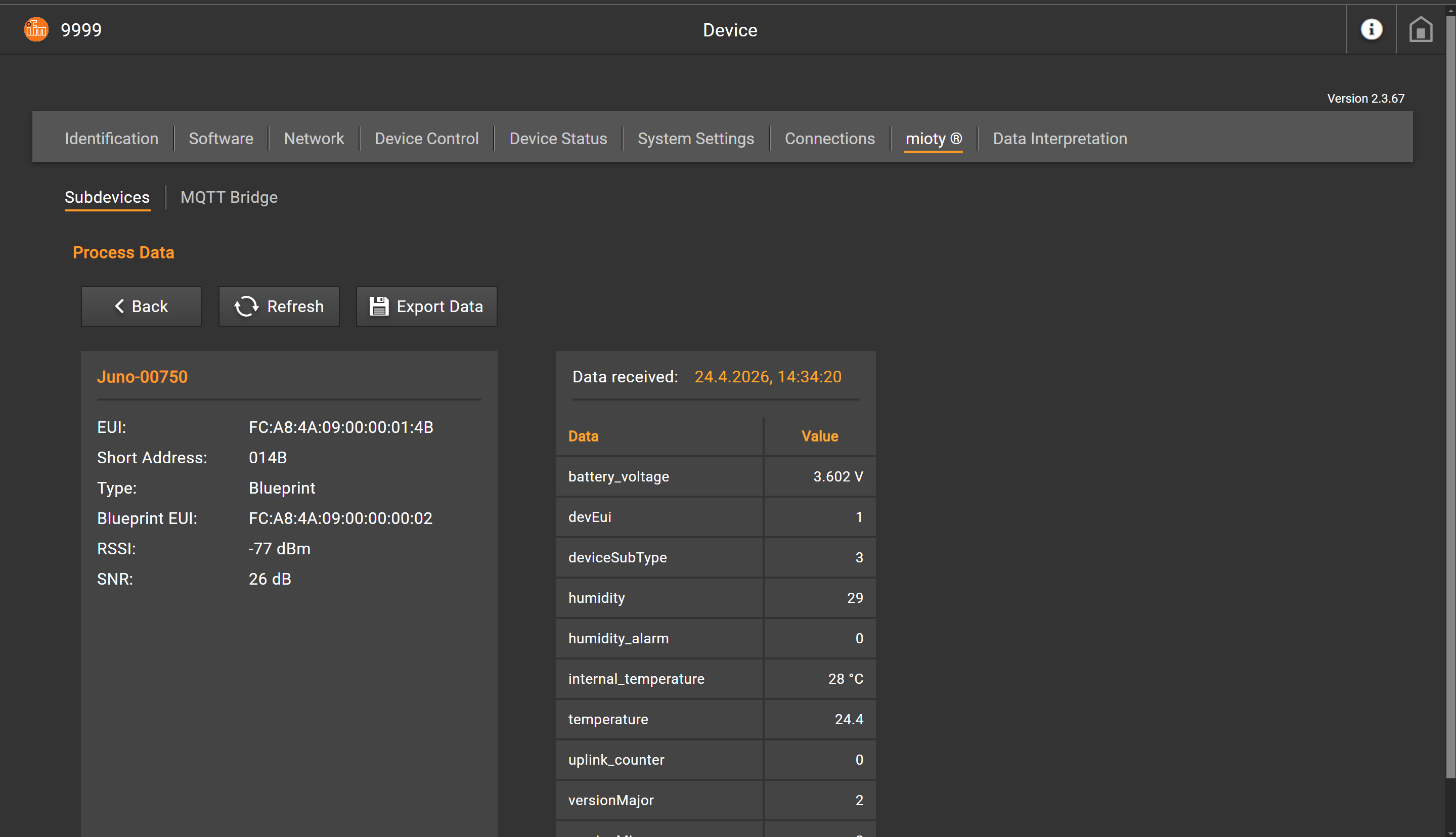Image resolution: width=1456 pixels, height=837 pixels.
Task: Click the Process Data heading
Action: coord(123,252)
